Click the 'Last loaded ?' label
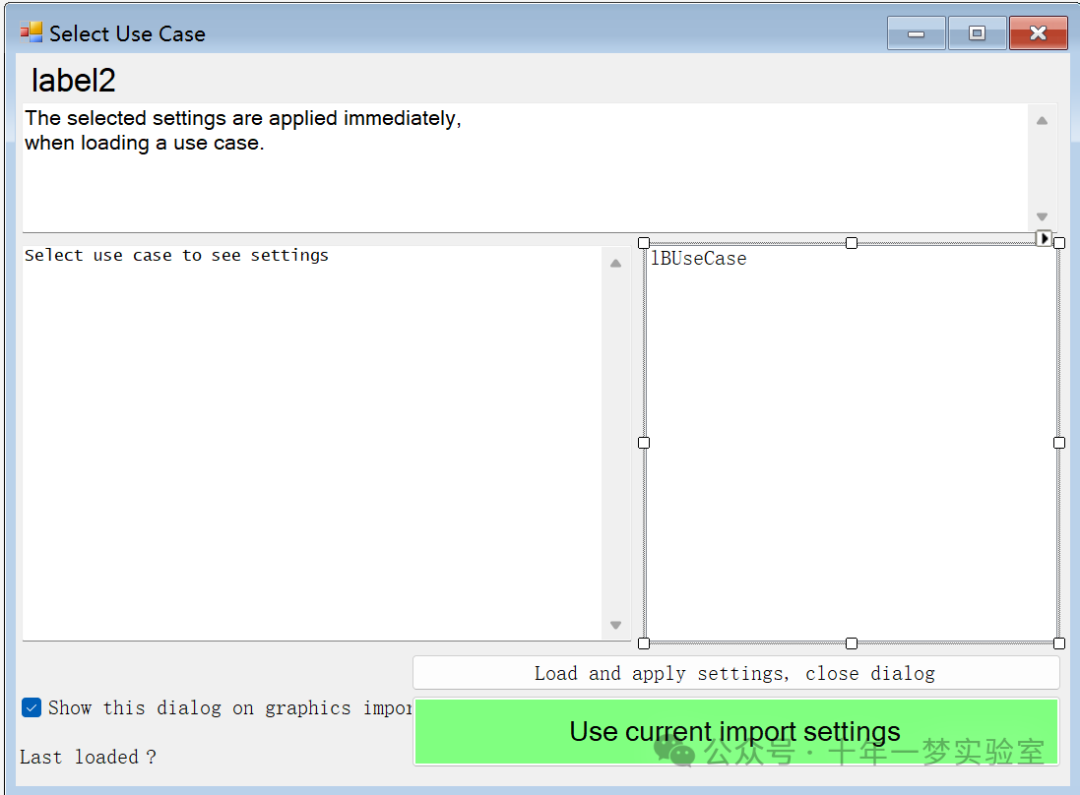Viewport: 1080px width, 795px height. coord(88,756)
